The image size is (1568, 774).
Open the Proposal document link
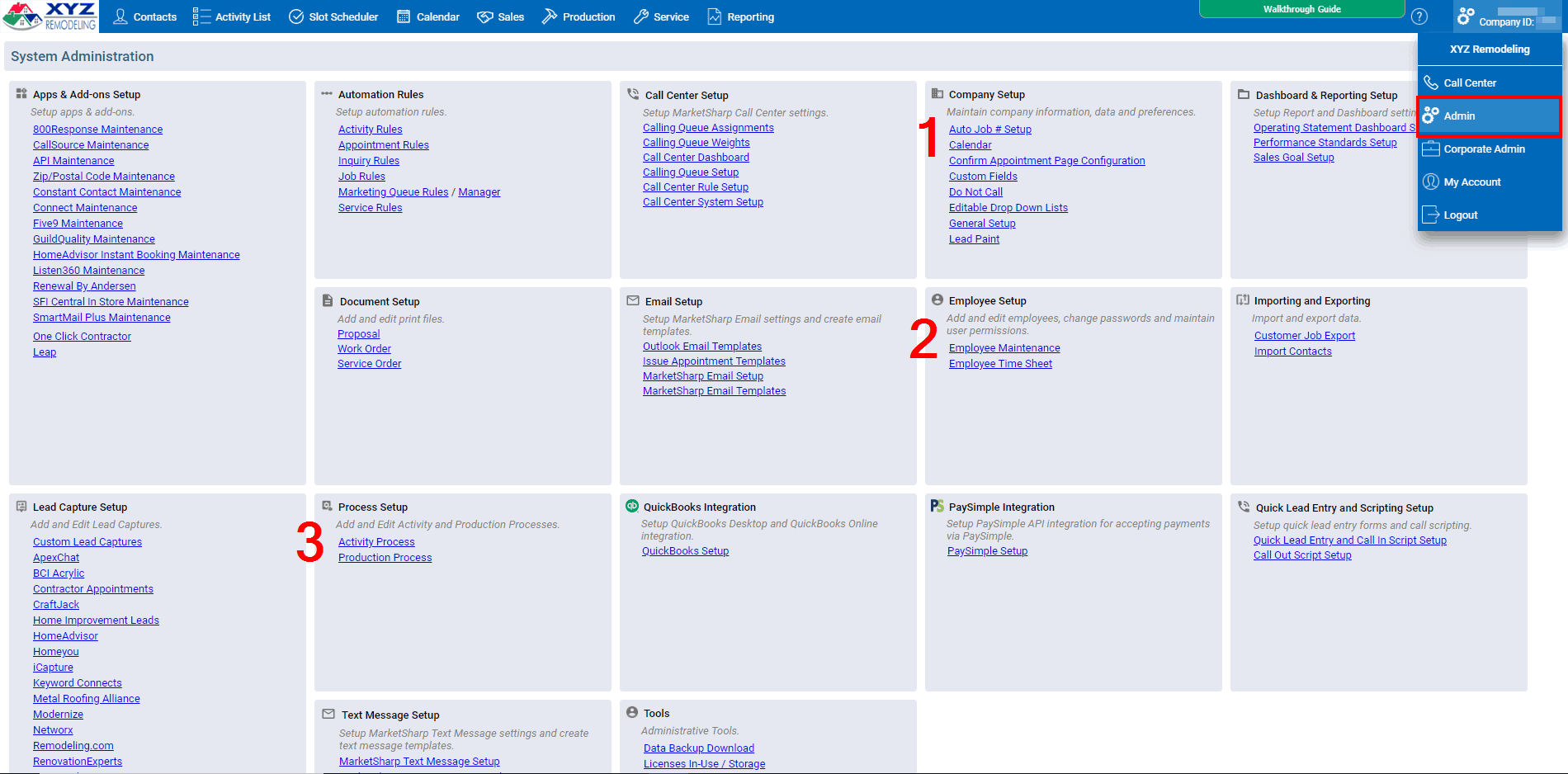click(358, 334)
